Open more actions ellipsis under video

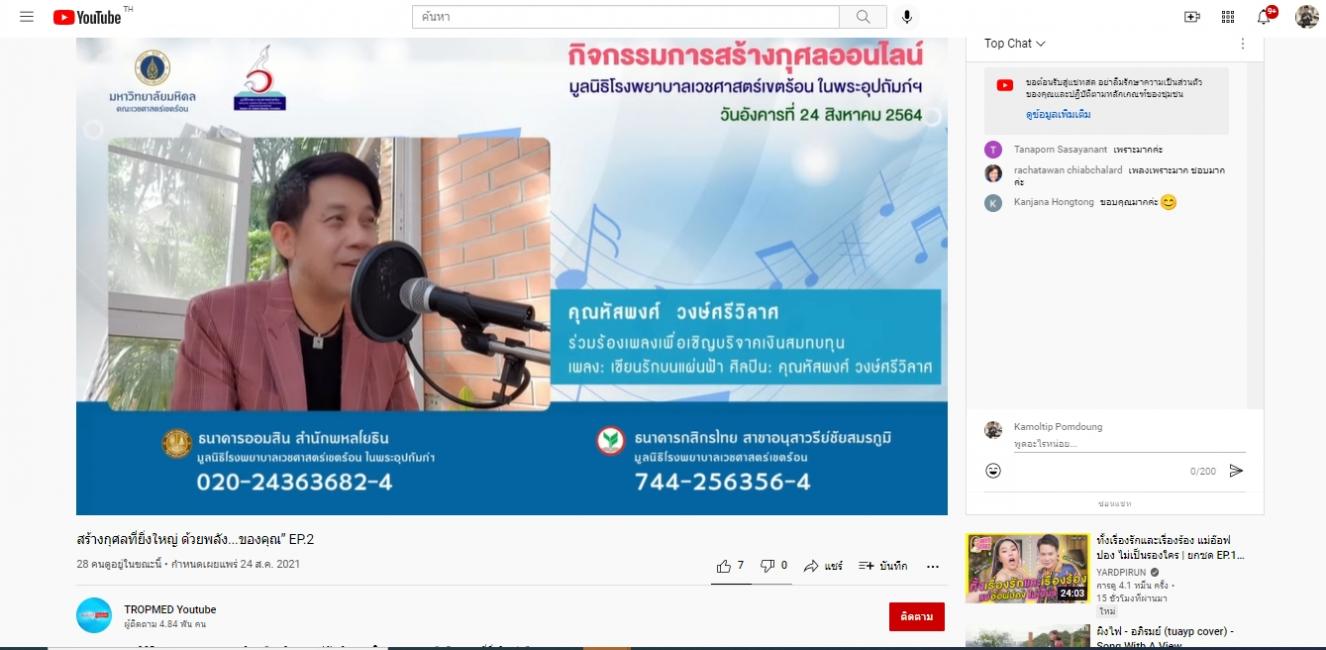(x=933, y=566)
